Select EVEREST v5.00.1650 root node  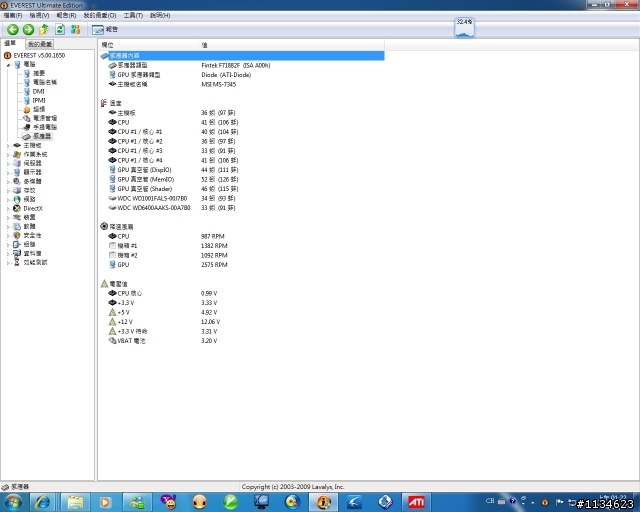pyautogui.click(x=39, y=55)
